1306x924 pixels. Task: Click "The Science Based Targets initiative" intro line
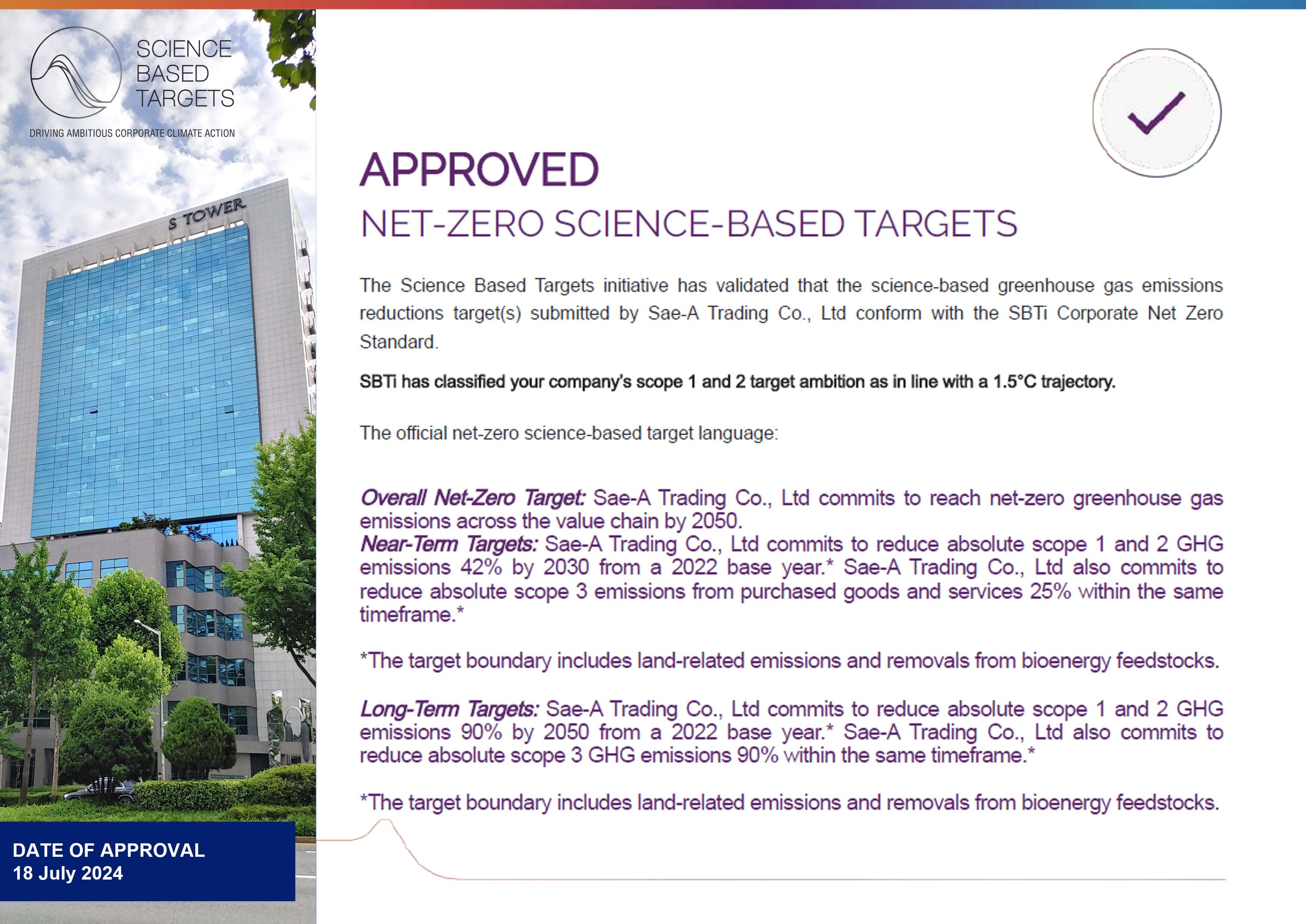(x=792, y=286)
